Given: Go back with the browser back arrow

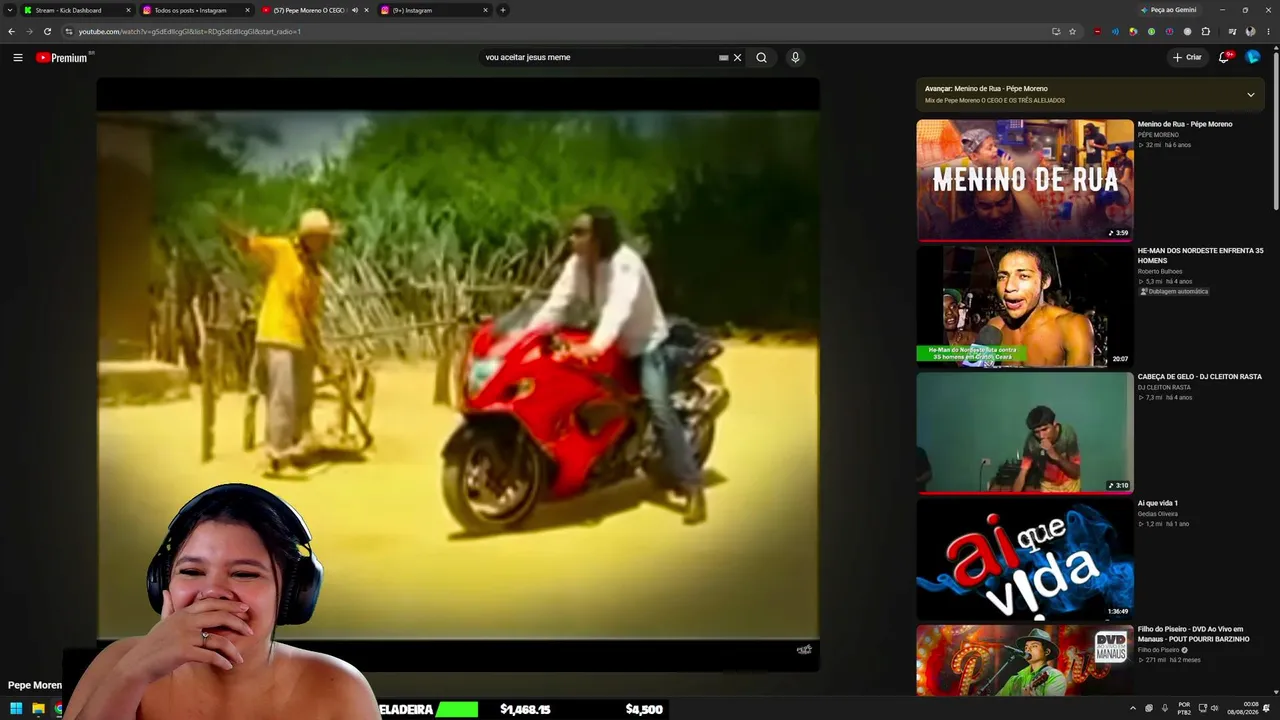Looking at the screenshot, I should click(12, 31).
